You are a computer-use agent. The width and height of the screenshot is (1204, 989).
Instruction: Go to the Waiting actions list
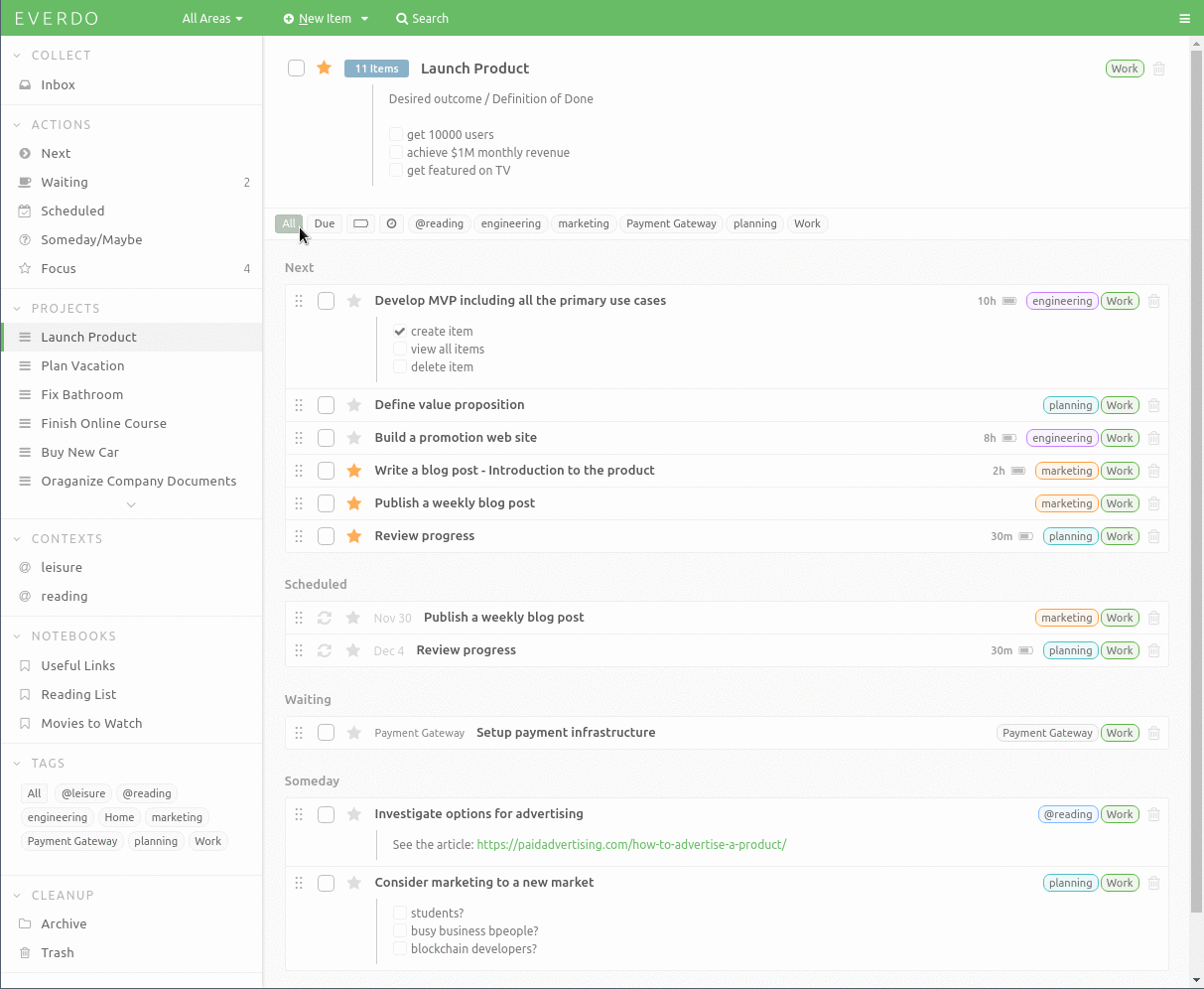click(x=65, y=182)
